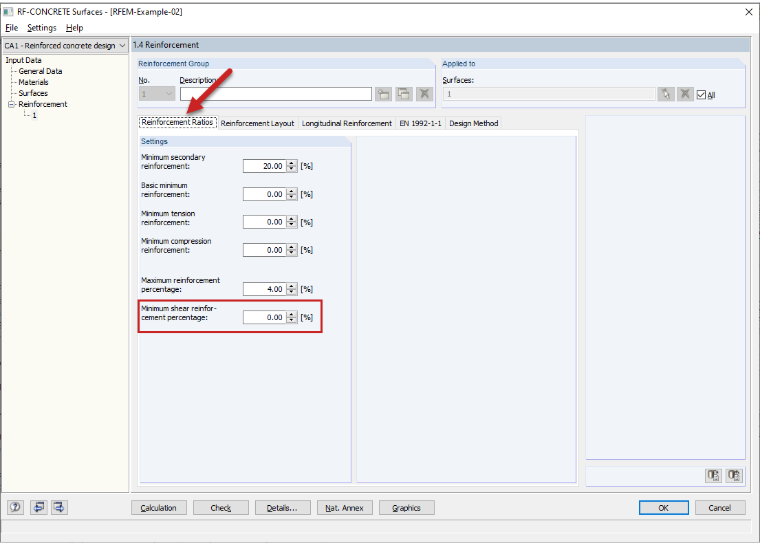
Task: Open reinforcement group No. dropdown
Action: tap(157, 94)
